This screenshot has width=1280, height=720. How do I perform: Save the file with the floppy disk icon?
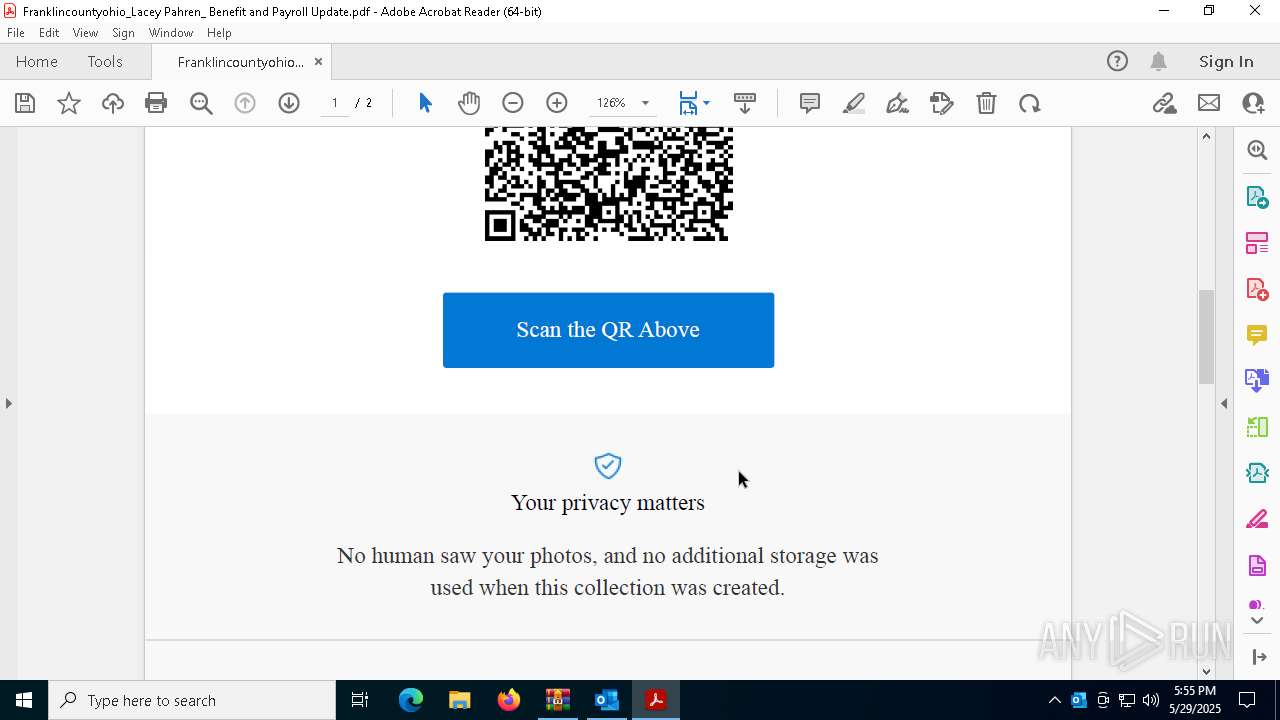25,103
